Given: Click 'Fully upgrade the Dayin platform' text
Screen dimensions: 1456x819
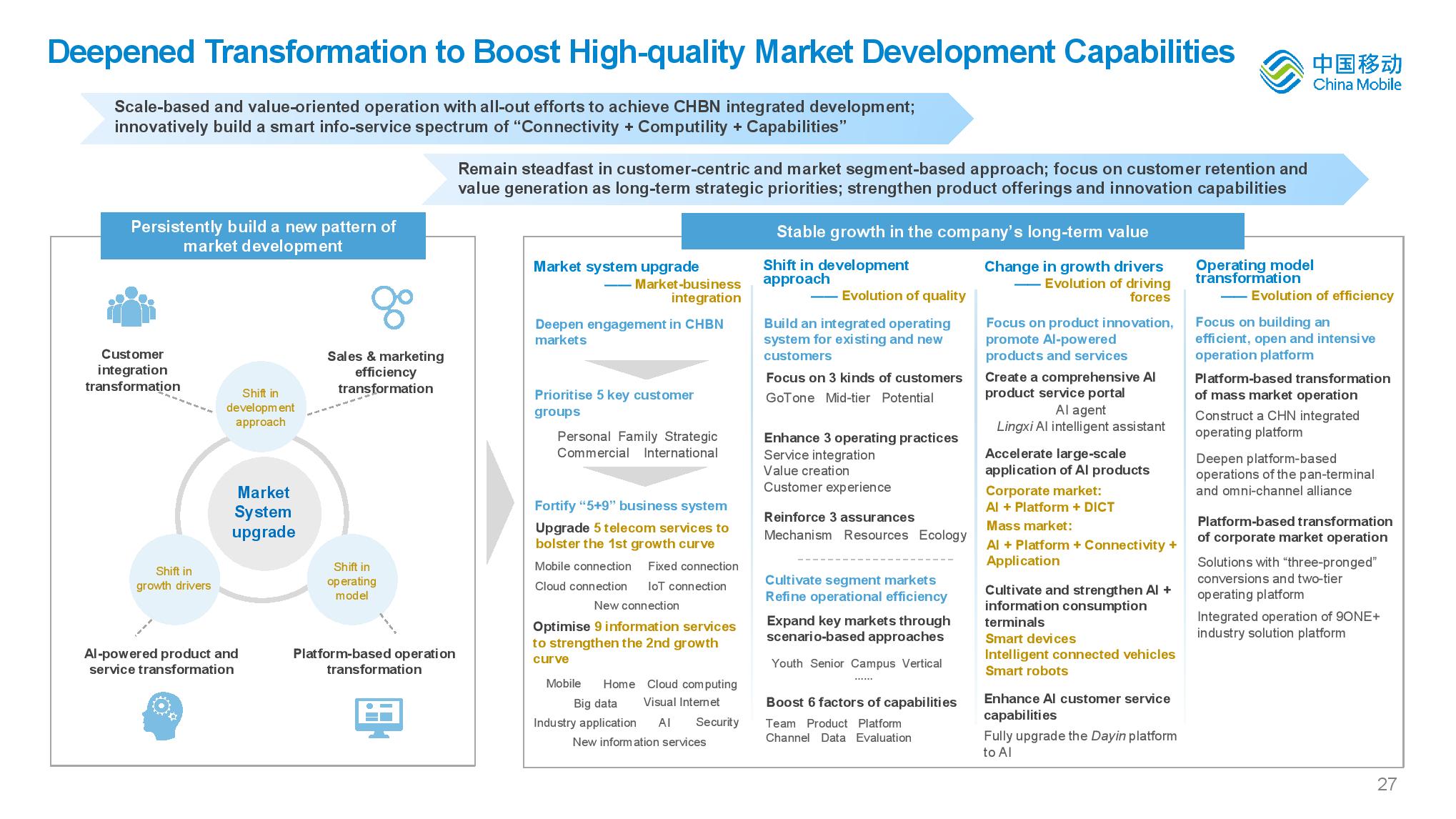Looking at the screenshot, I should pos(1079,736).
